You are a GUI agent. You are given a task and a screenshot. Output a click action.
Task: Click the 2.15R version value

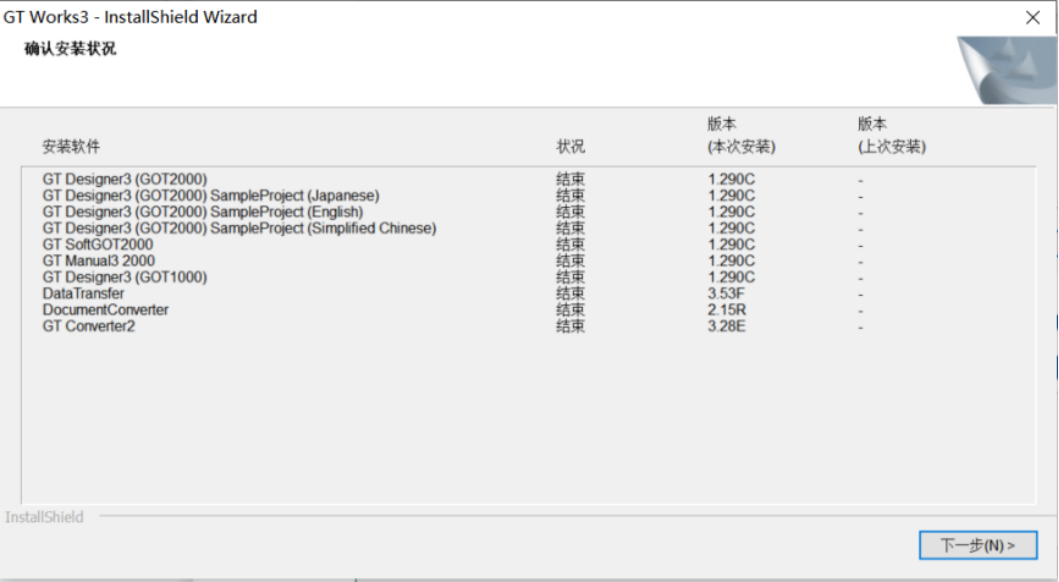click(727, 310)
